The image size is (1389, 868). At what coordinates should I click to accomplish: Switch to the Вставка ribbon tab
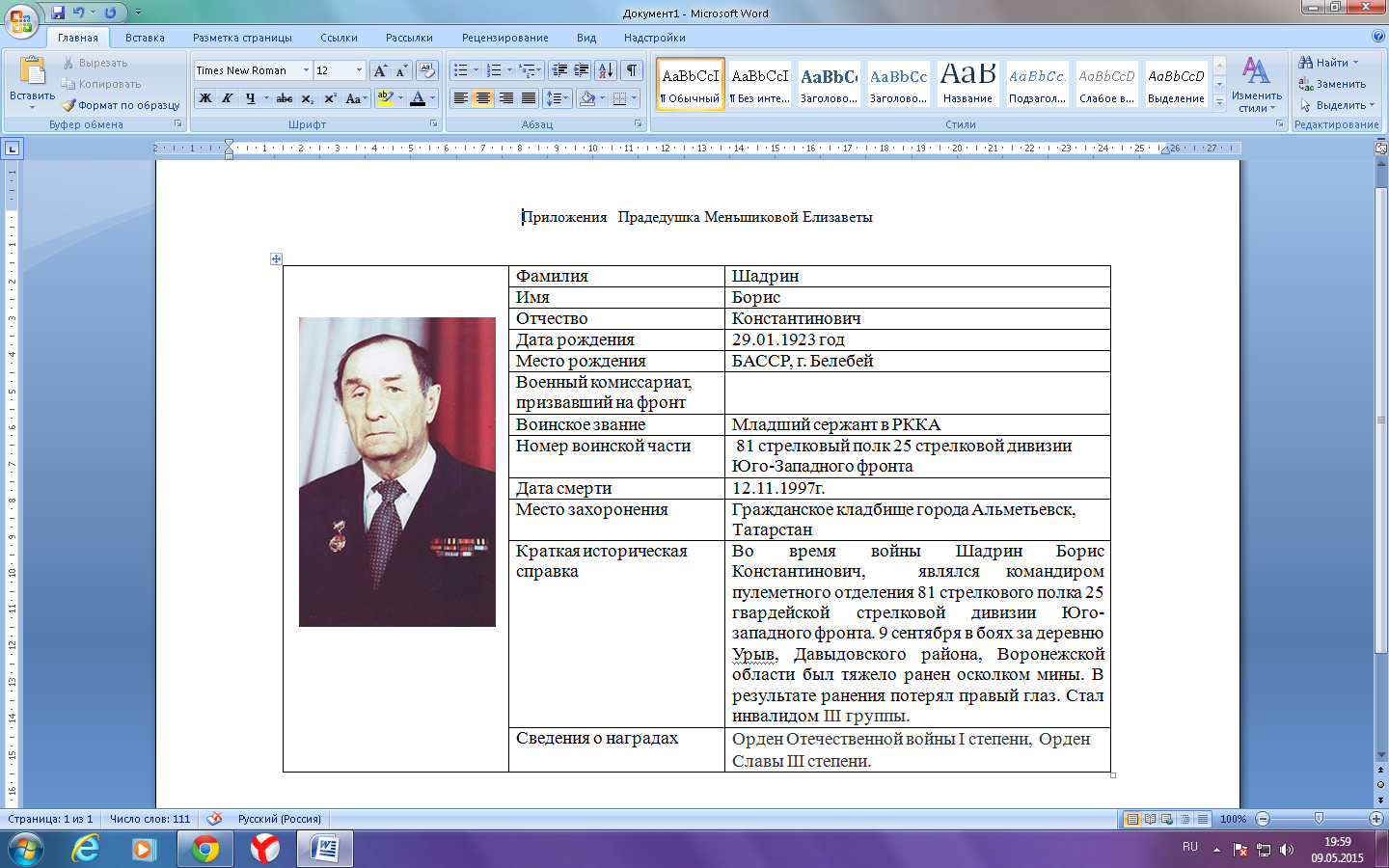click(145, 38)
